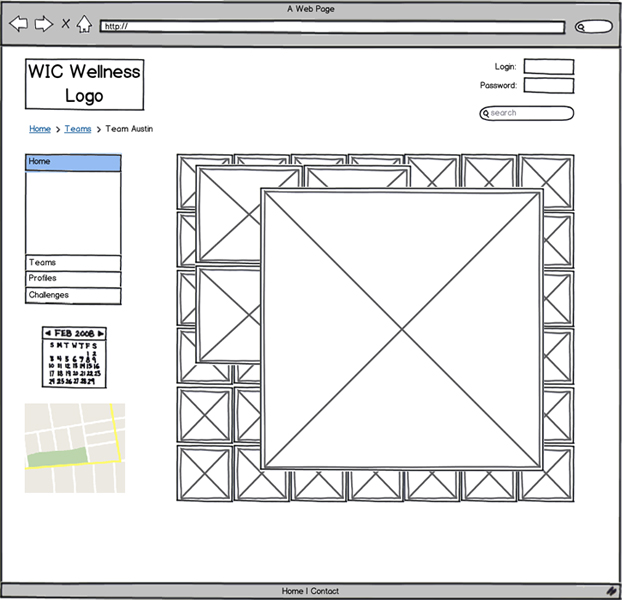Select the Home item in sidebar menu
Screen dimensions: 622x600
(73, 162)
